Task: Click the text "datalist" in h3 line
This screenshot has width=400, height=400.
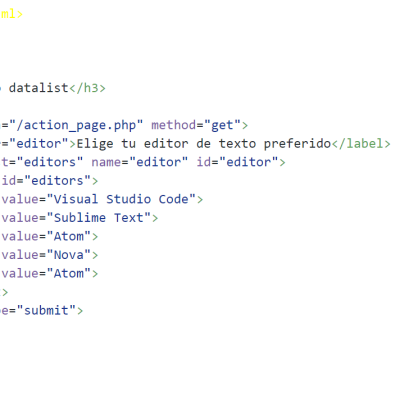Action: [39, 88]
